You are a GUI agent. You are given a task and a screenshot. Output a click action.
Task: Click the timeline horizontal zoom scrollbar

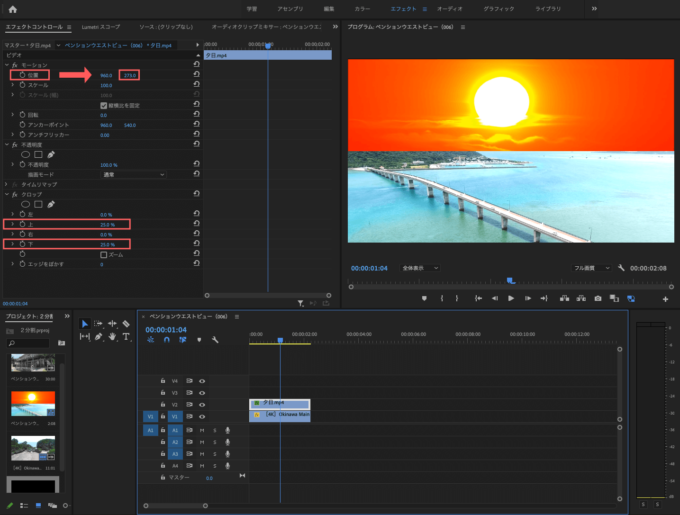point(176,505)
